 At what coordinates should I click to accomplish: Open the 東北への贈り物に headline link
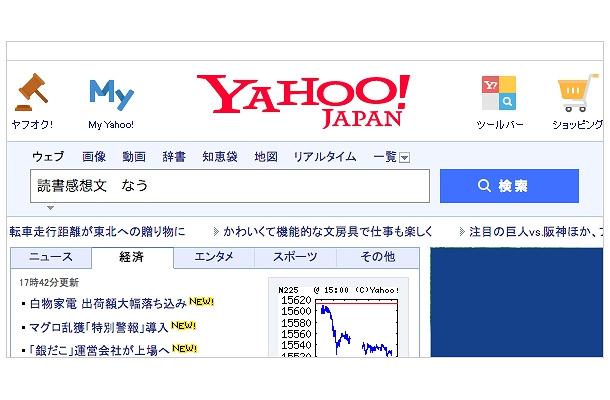click(x=97, y=232)
